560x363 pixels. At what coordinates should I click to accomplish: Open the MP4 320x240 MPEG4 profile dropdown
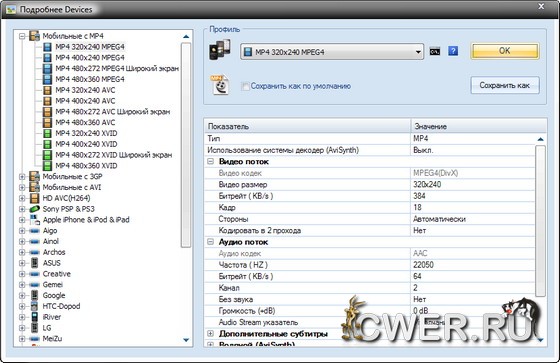418,52
